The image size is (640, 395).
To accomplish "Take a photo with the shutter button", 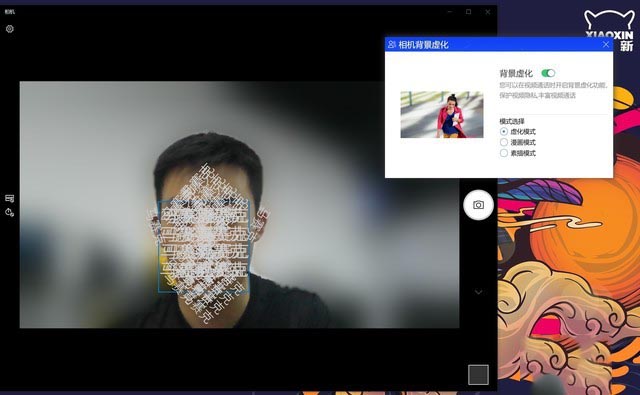I will pos(478,205).
